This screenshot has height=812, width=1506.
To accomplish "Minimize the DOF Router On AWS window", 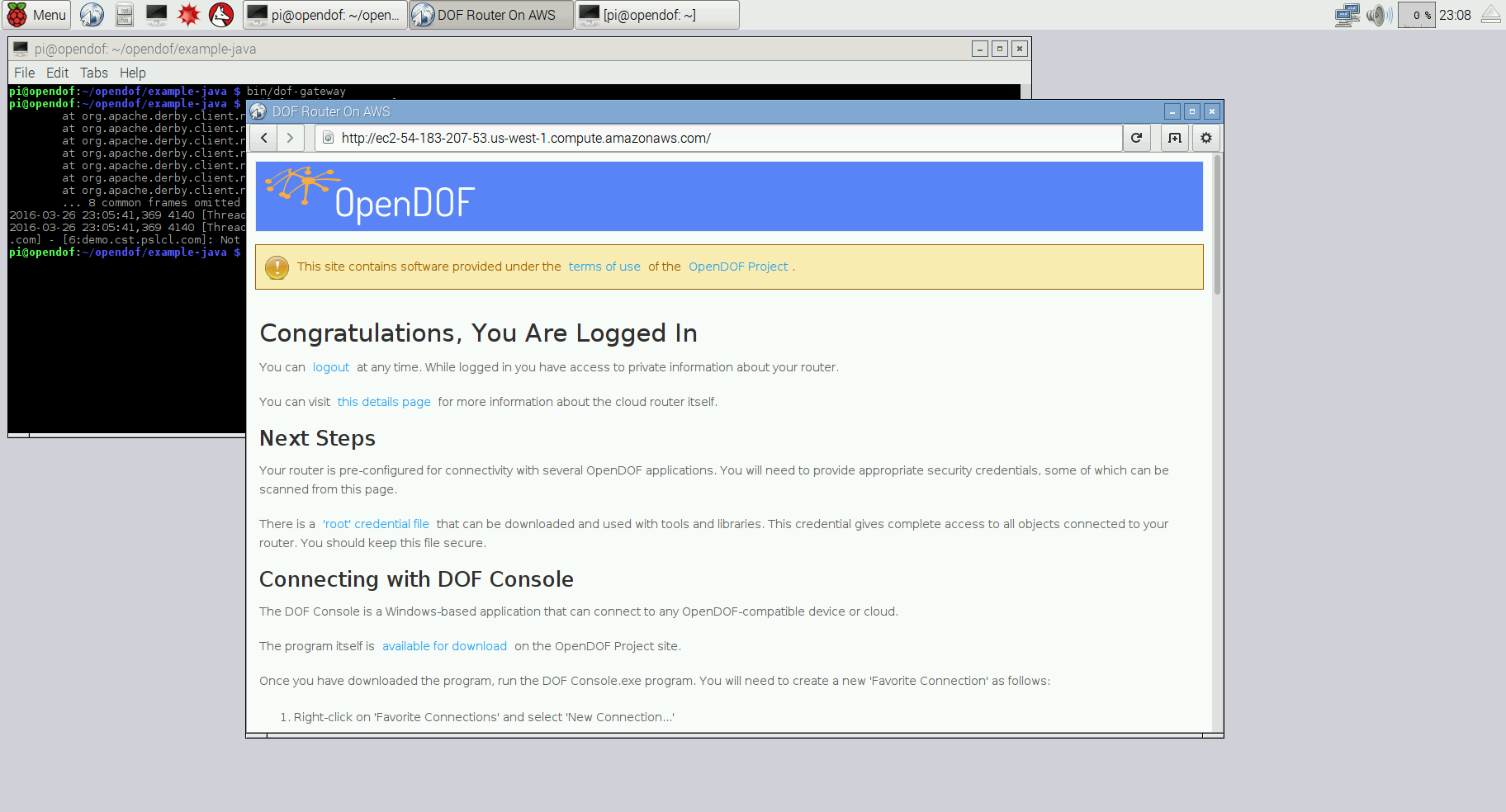I will (x=1172, y=111).
